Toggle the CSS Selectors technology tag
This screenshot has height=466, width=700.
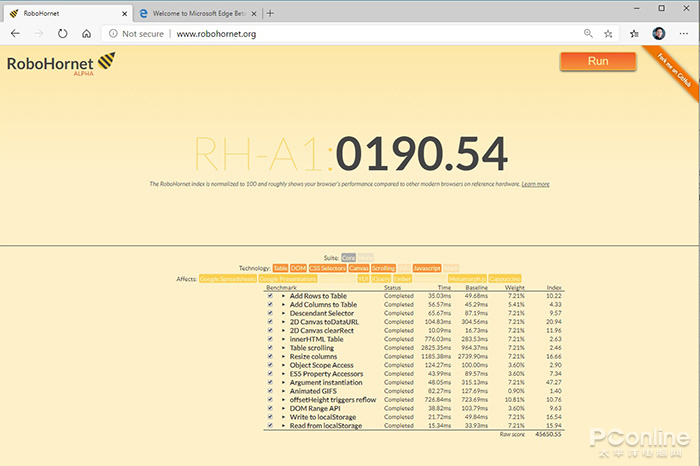328,268
